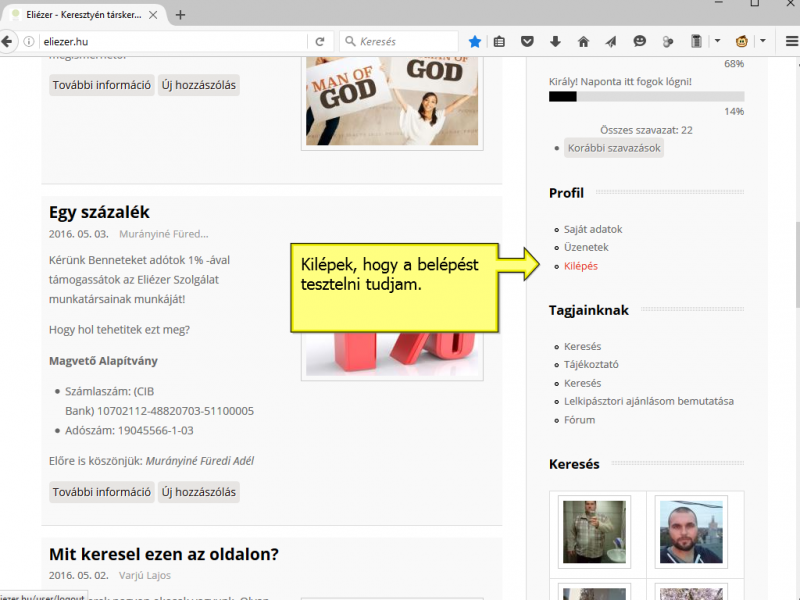800x600 pixels.
Task: Open the hamburger menu icon
Action: tap(791, 41)
